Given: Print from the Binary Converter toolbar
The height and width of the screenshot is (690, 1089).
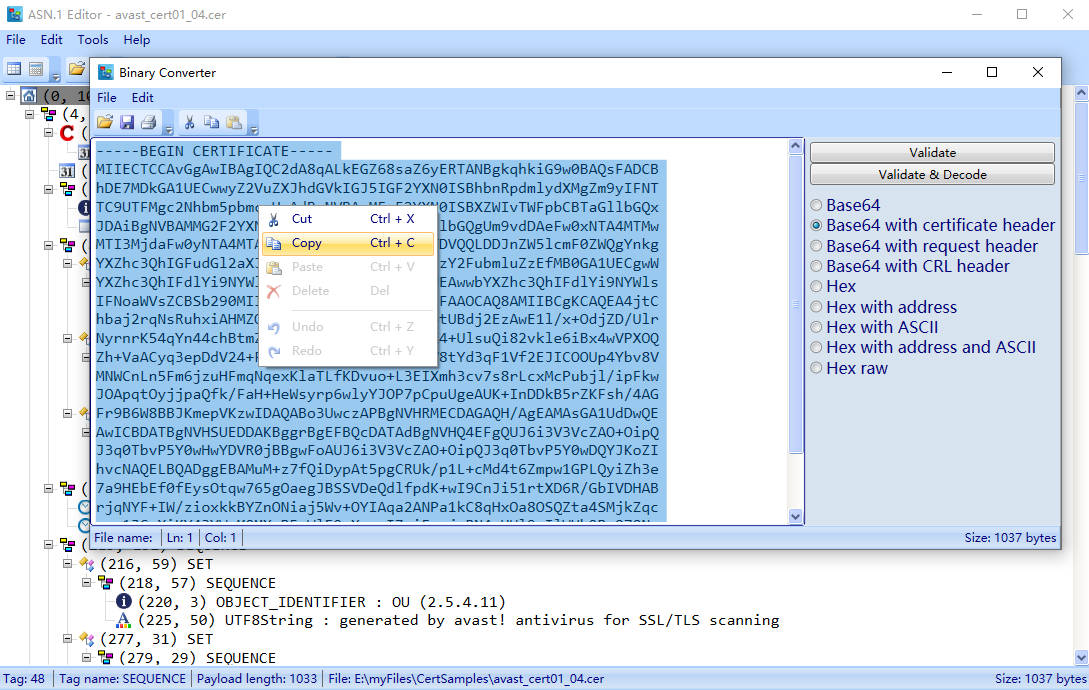Looking at the screenshot, I should click(x=147, y=121).
